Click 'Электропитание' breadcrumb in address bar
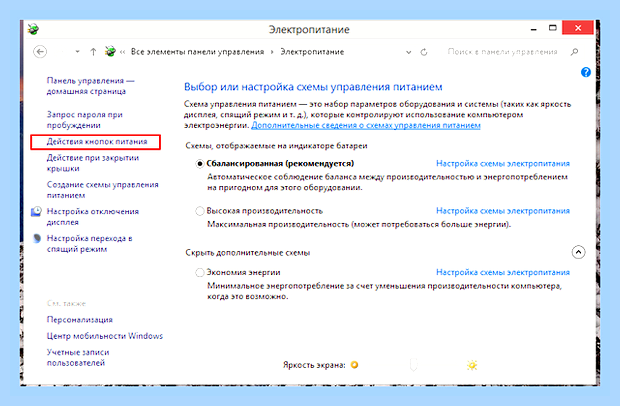This screenshot has width=620, height=406. coord(312,52)
